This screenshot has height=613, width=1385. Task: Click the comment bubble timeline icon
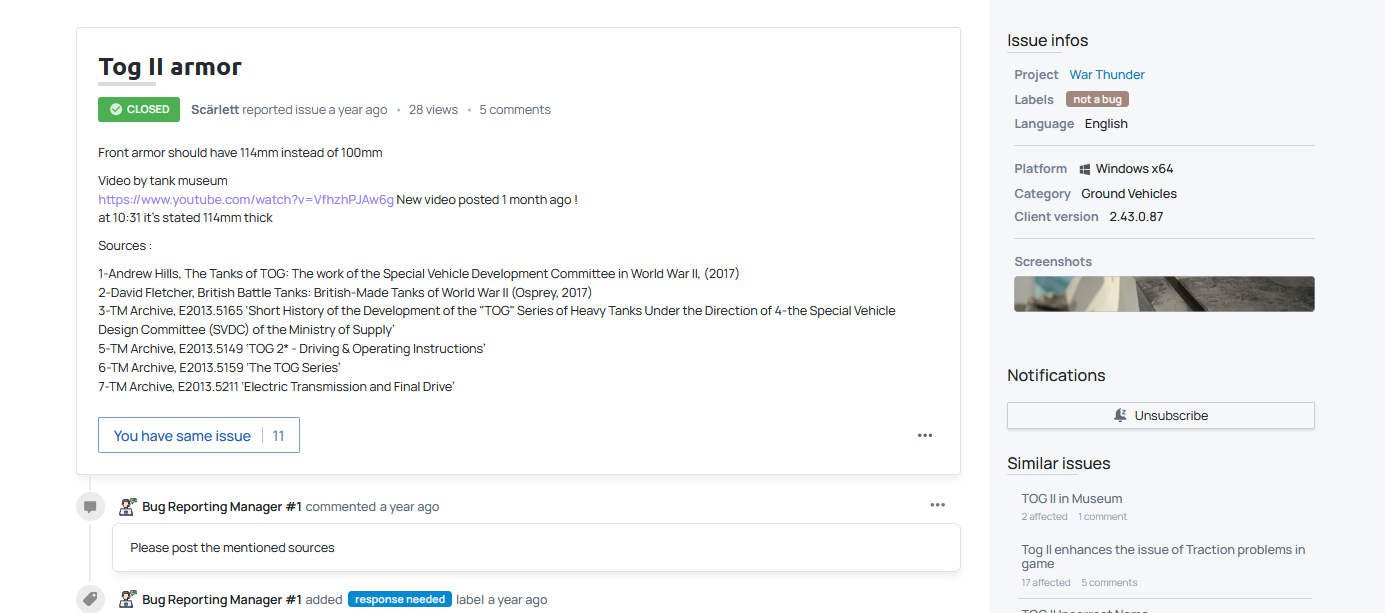tap(90, 507)
